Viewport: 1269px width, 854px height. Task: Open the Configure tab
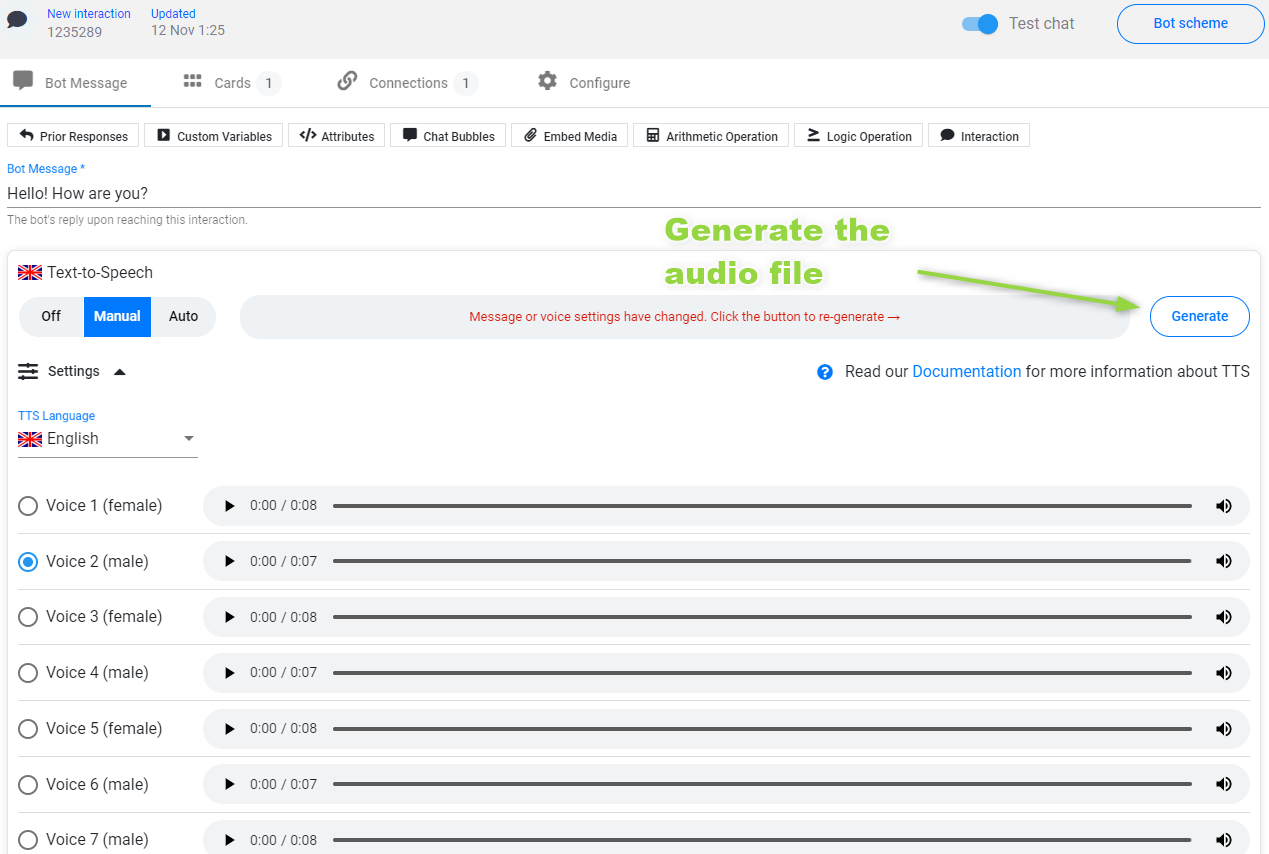(x=584, y=83)
